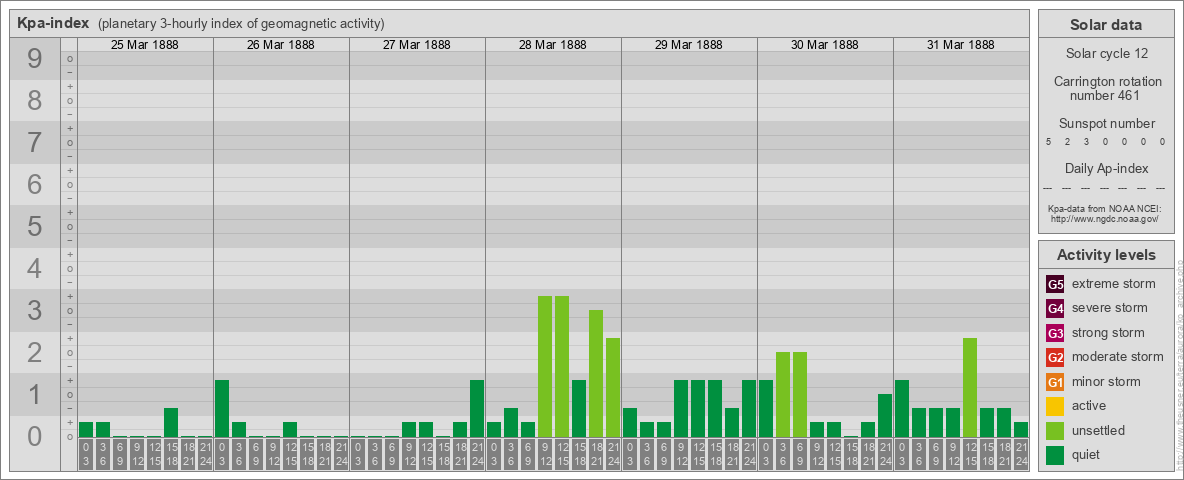
Task: Select the 27 Mar 1888 date header
Action: pos(417,45)
